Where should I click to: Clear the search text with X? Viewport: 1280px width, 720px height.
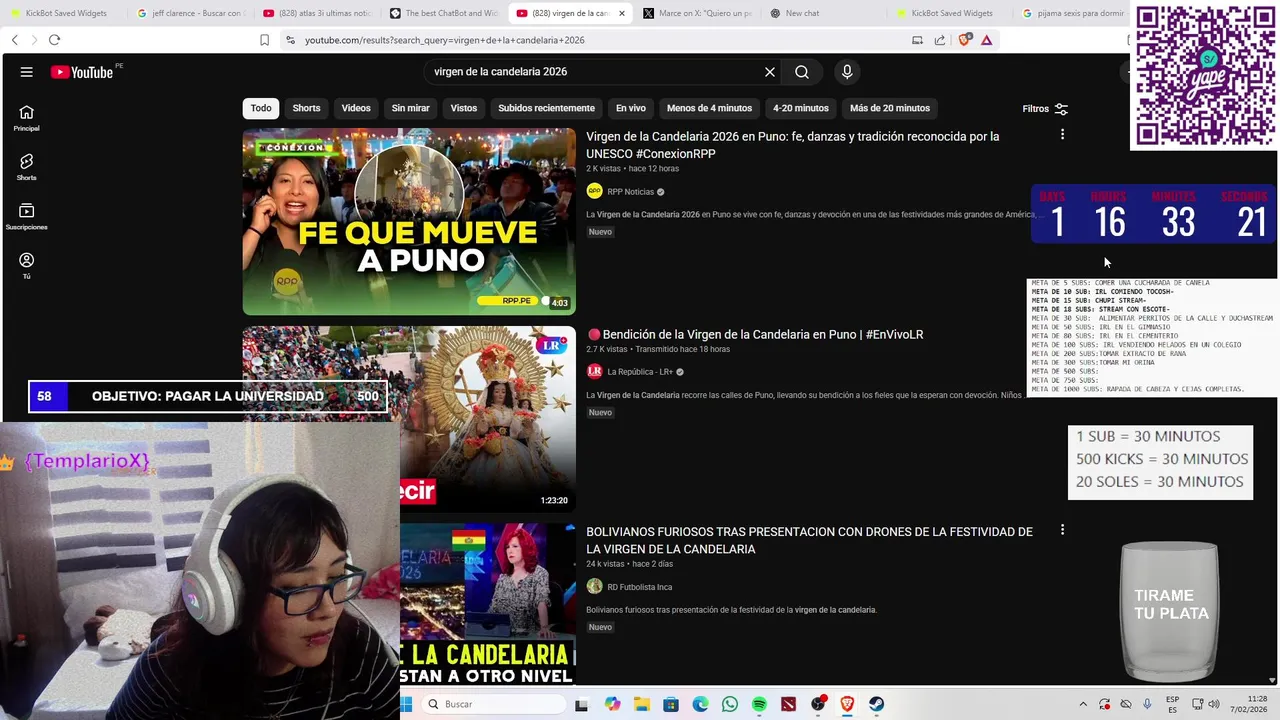pos(770,72)
